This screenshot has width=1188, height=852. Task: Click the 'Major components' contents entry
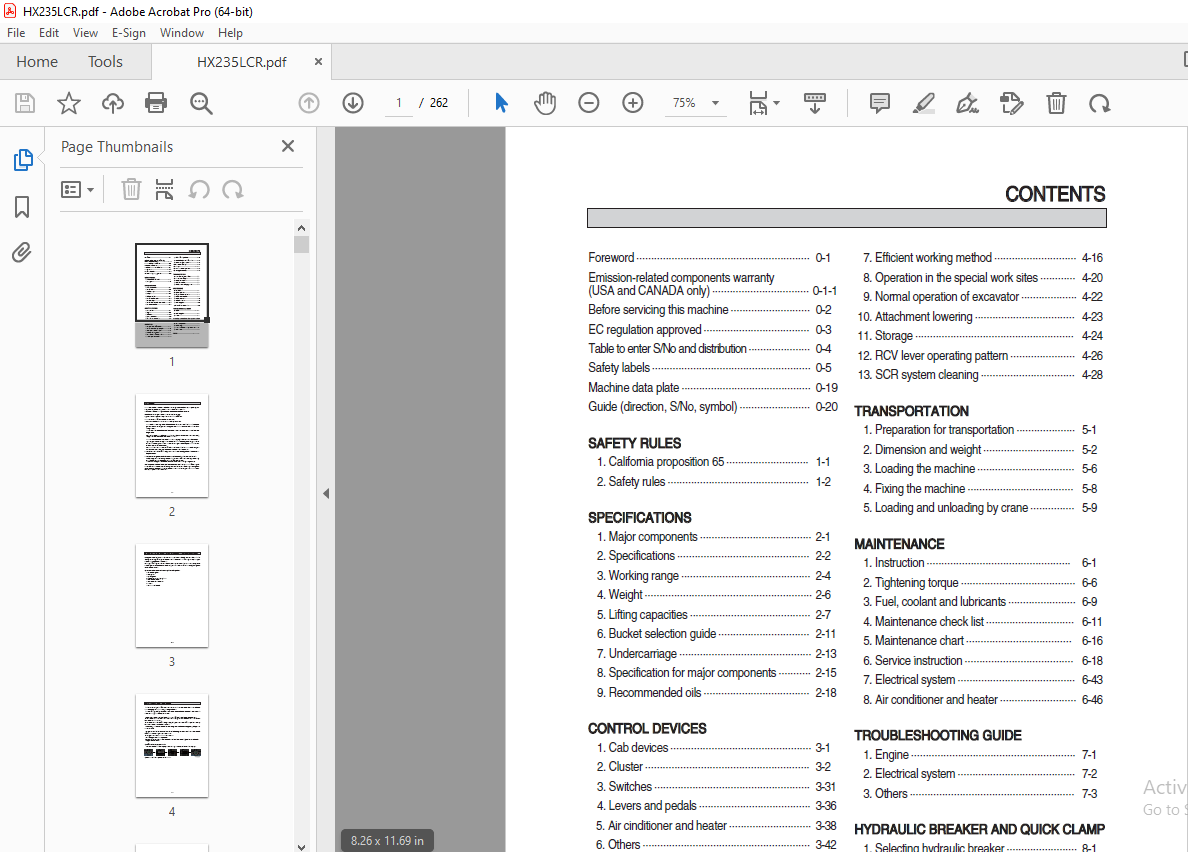coord(714,537)
